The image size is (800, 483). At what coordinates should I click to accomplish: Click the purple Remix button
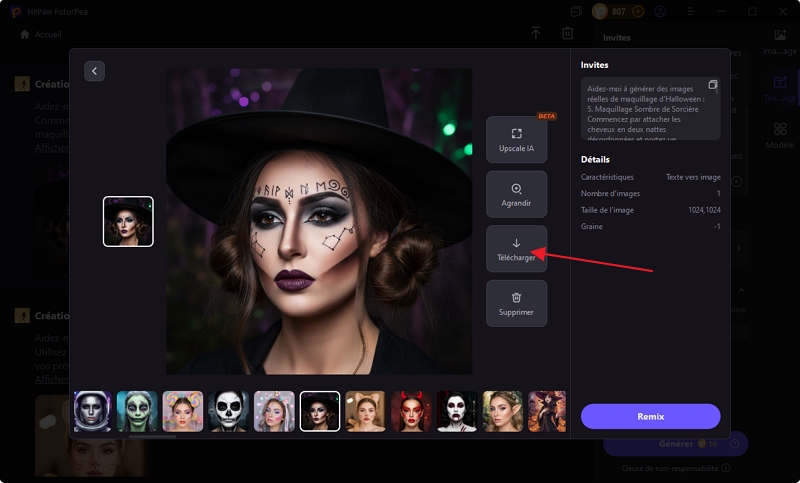pos(651,417)
